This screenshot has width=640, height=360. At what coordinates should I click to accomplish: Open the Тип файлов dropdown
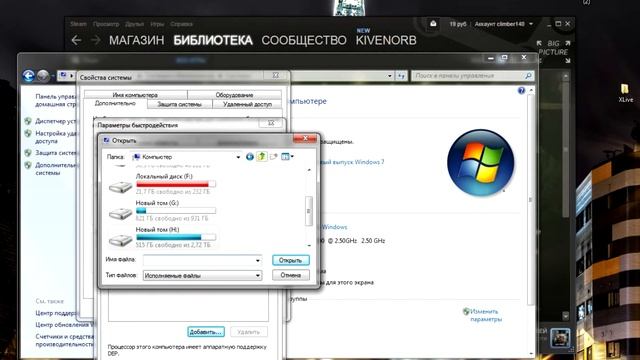point(202,276)
